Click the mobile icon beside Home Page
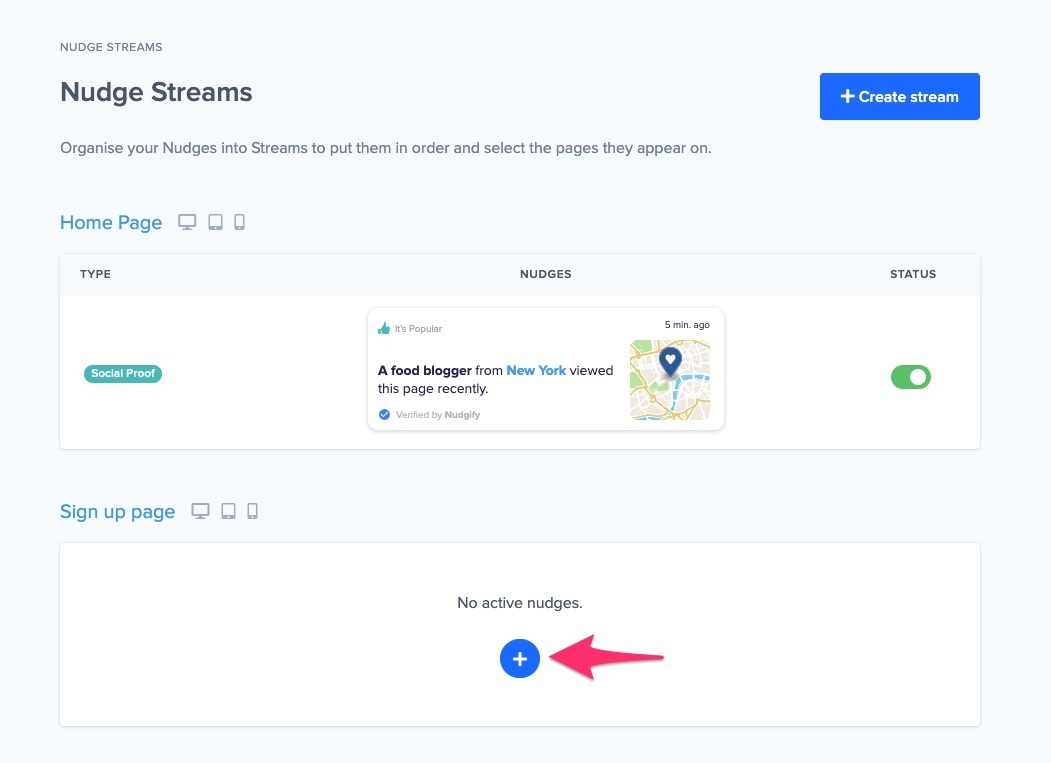Image resolution: width=1051 pixels, height=763 pixels. tap(239, 222)
